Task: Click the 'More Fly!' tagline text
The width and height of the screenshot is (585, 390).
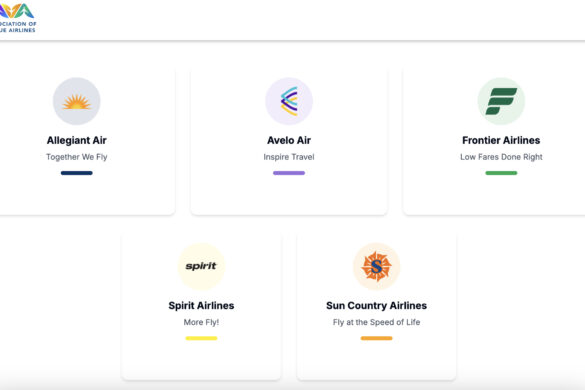Action: (x=201, y=322)
